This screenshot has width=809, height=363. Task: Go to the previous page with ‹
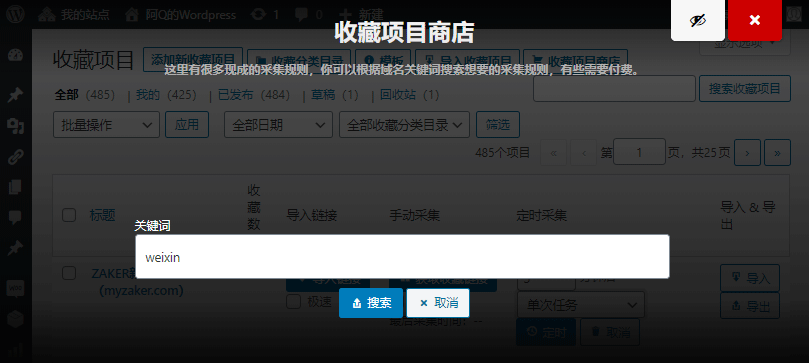tap(584, 153)
